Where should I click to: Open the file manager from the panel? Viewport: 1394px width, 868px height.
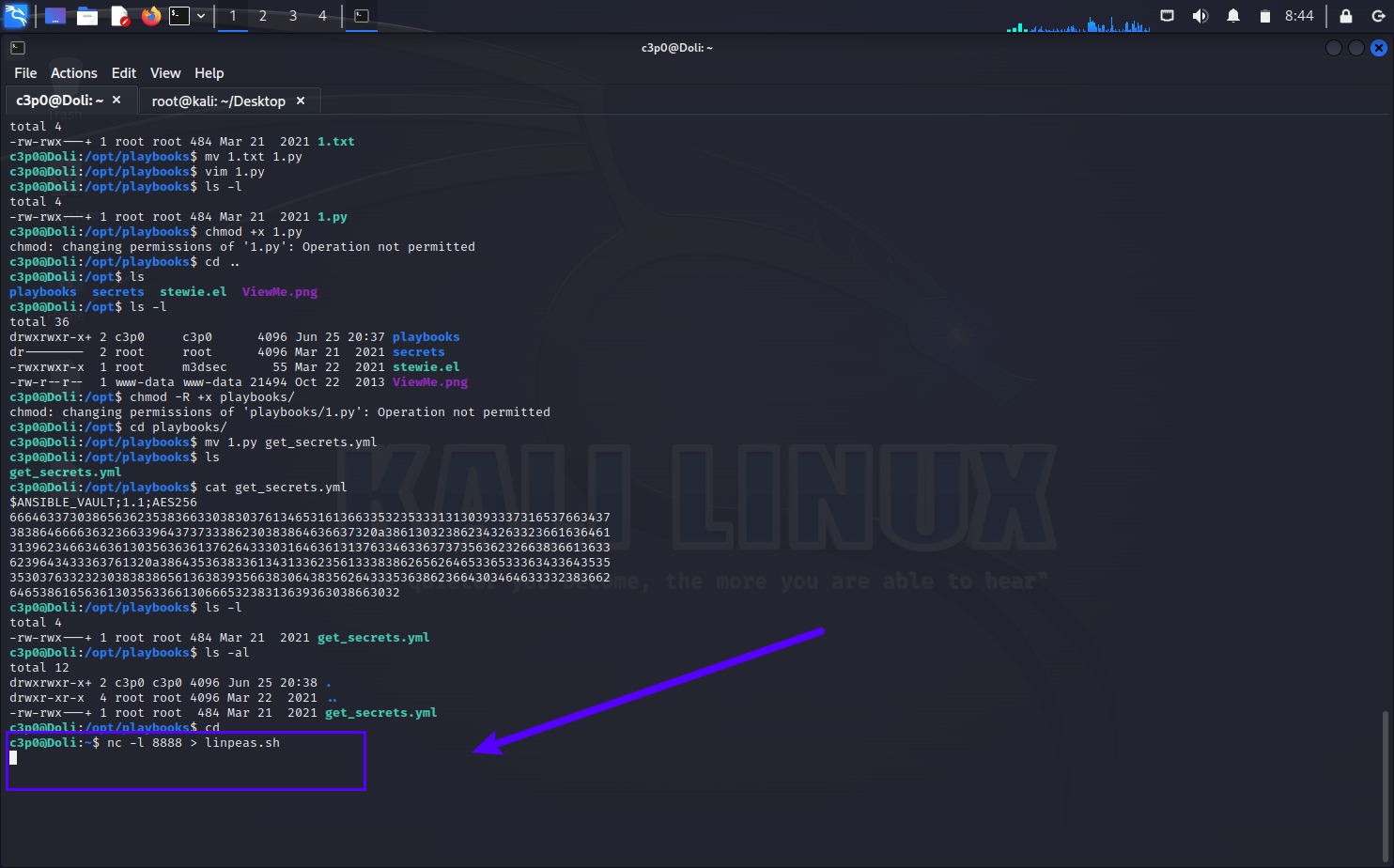click(x=87, y=16)
